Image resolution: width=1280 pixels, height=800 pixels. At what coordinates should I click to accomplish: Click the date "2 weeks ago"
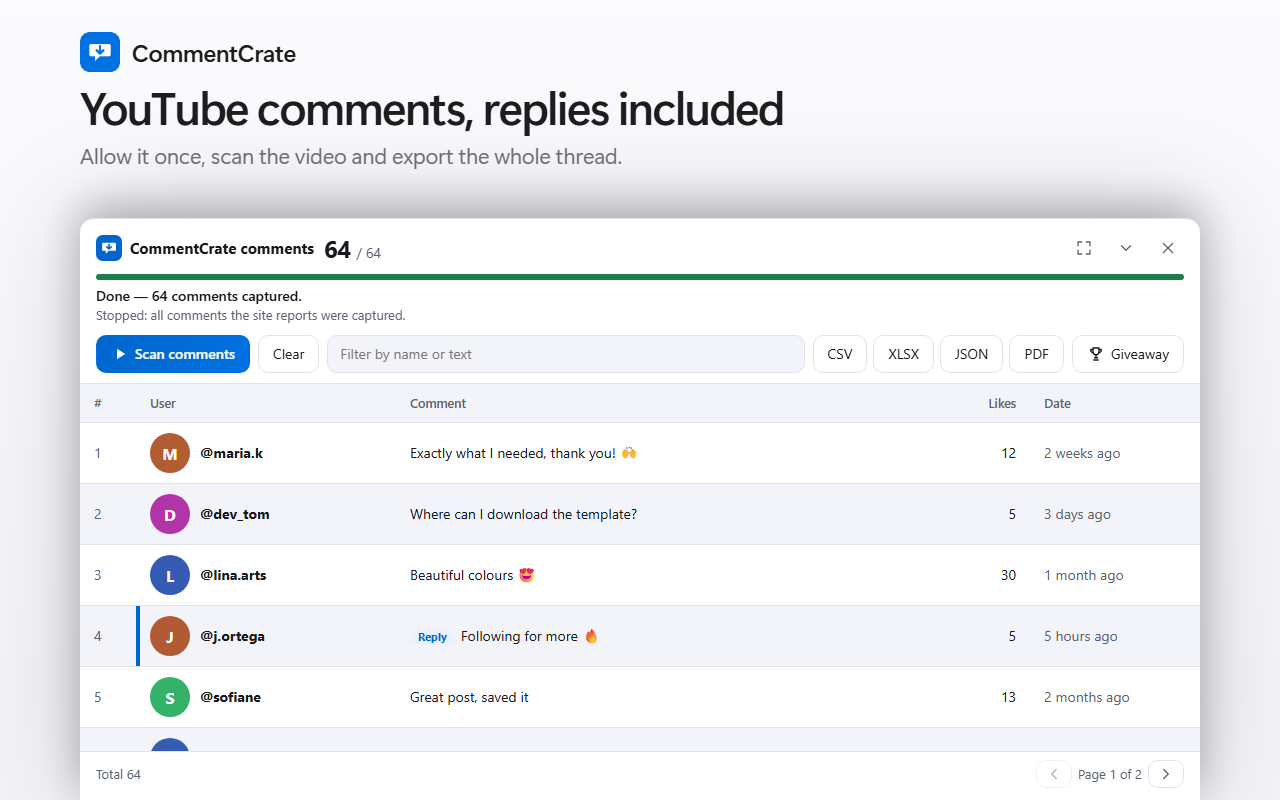tap(1082, 453)
